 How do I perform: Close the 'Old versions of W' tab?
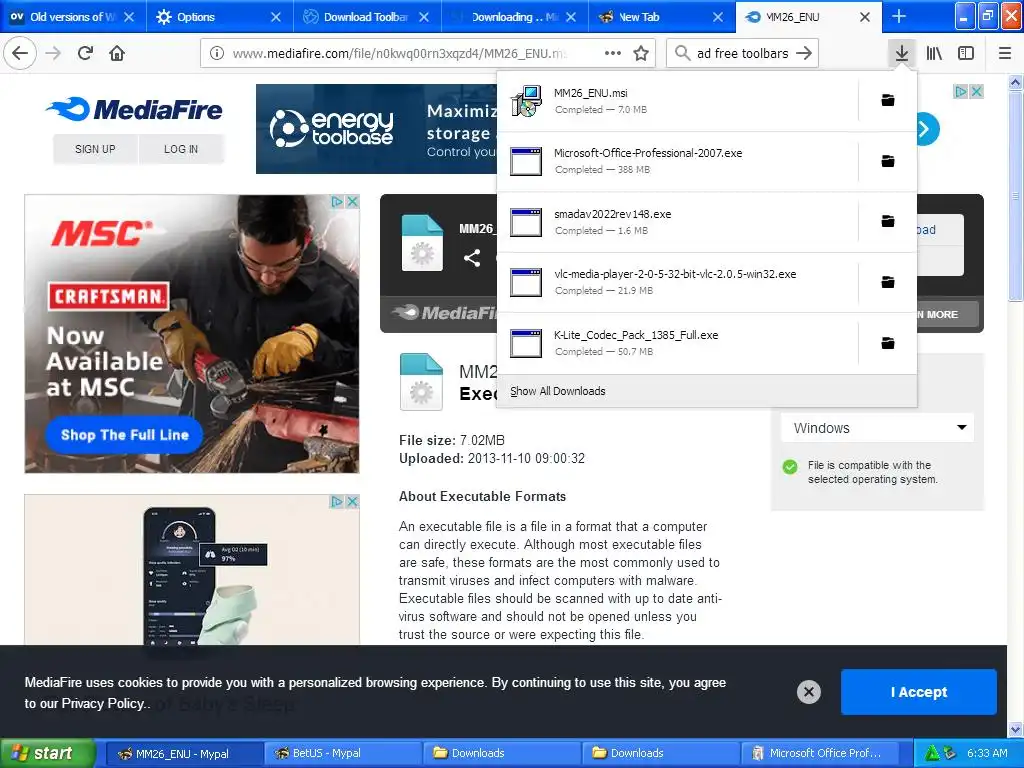tap(129, 17)
